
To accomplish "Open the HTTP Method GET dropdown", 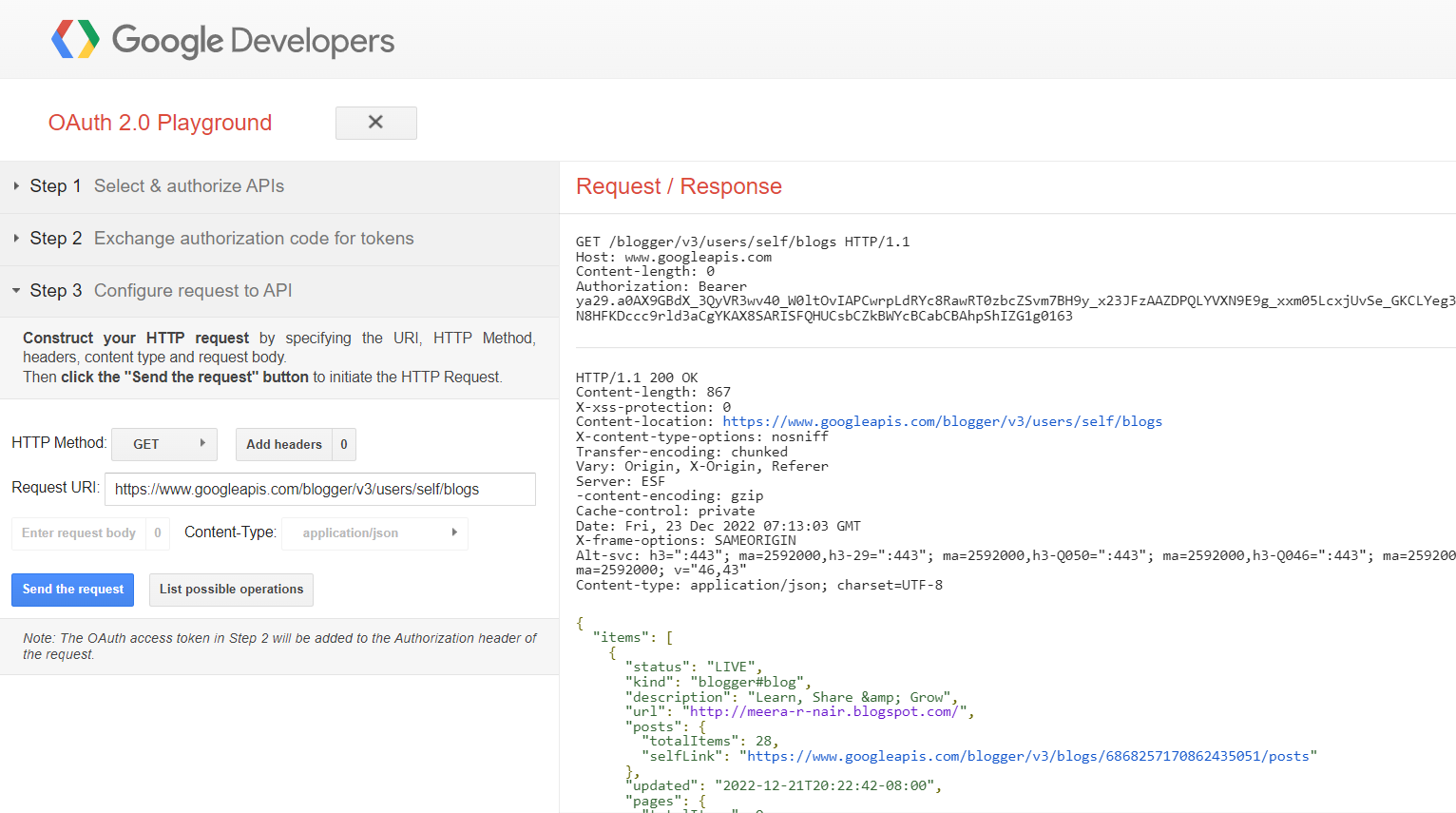I will 164,444.
